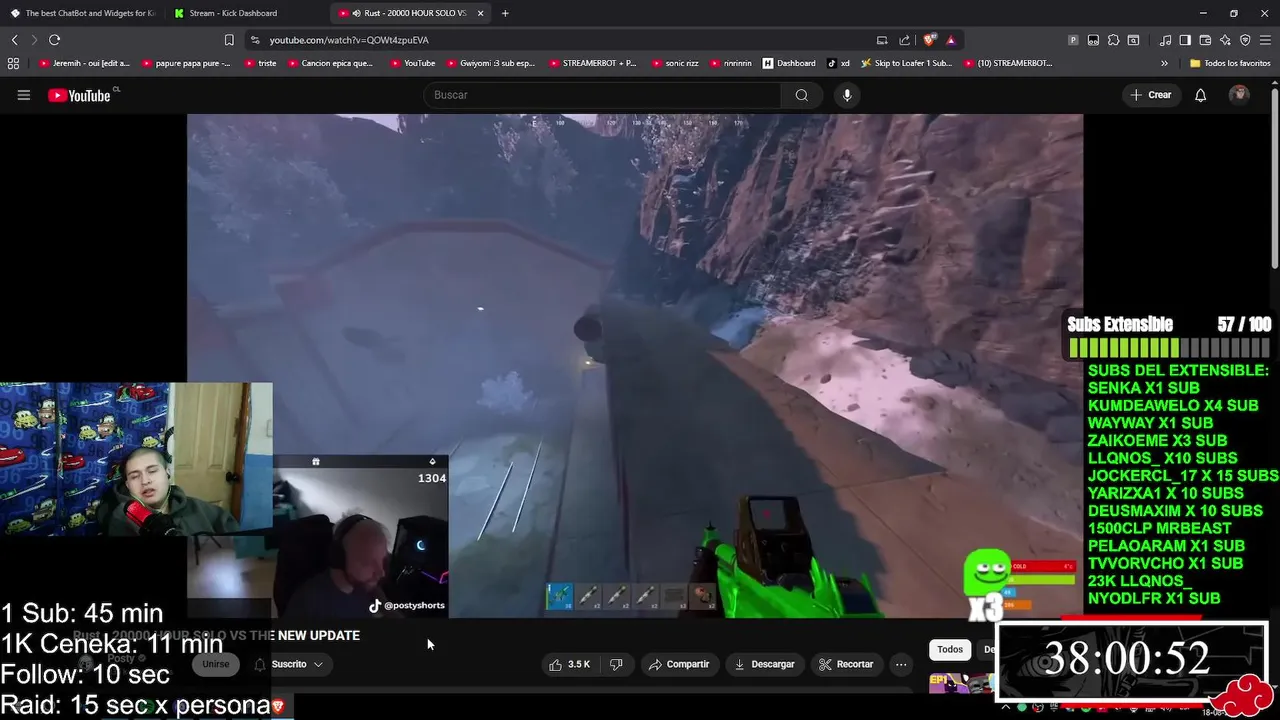The width and height of the screenshot is (1280, 720).
Task: Click the search magnifier button
Action: pos(801,95)
